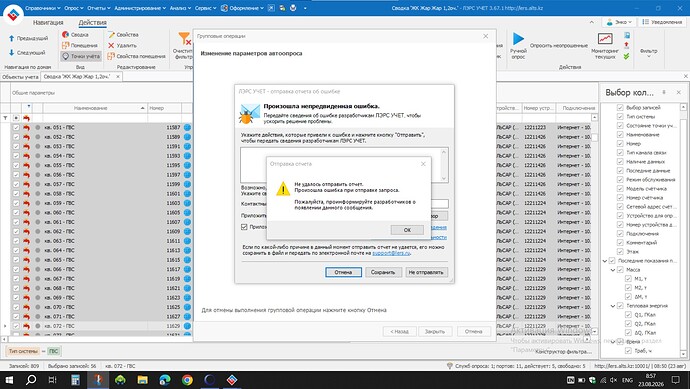
Task: Select the Точки учёта view
Action: [81, 56]
